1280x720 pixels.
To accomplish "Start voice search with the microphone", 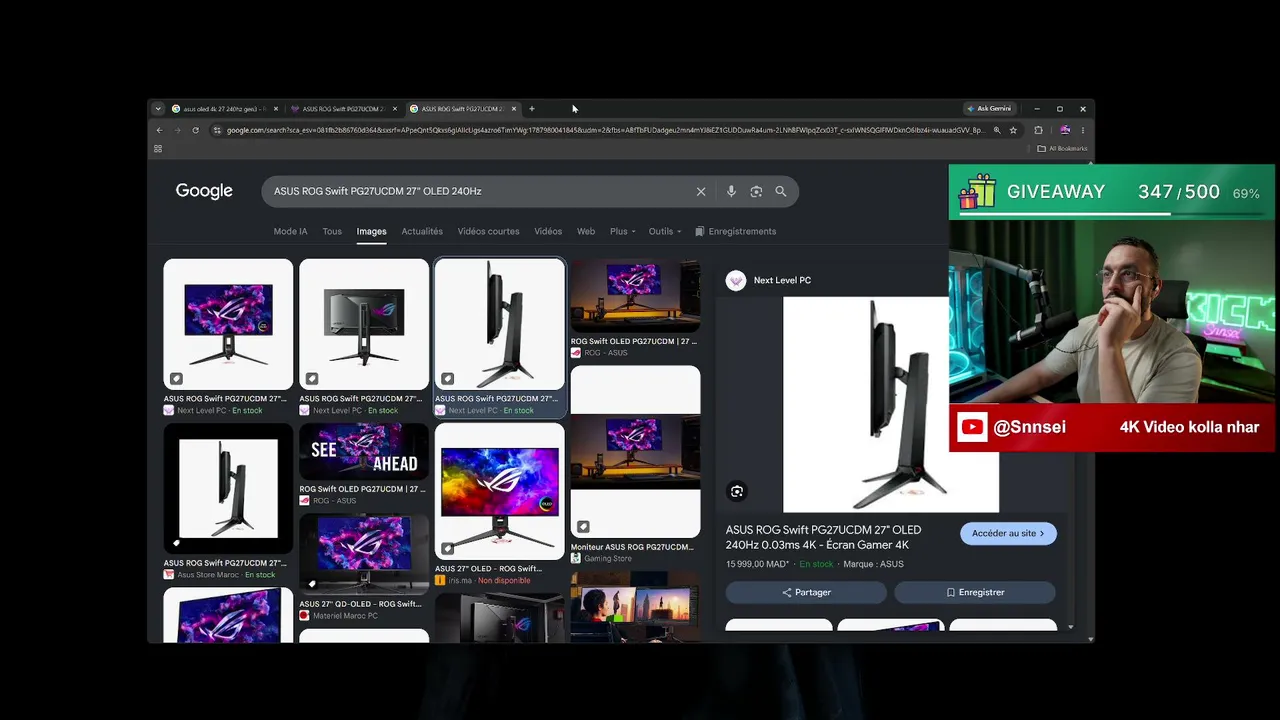I will tap(731, 191).
